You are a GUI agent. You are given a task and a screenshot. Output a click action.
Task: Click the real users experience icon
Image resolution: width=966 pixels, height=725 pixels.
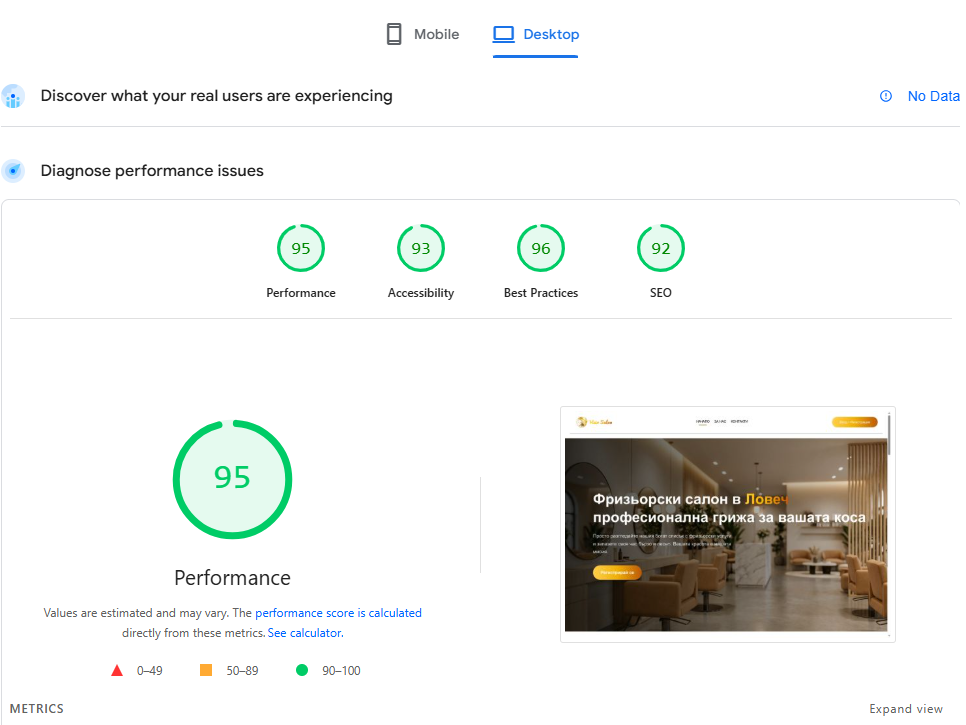13,97
